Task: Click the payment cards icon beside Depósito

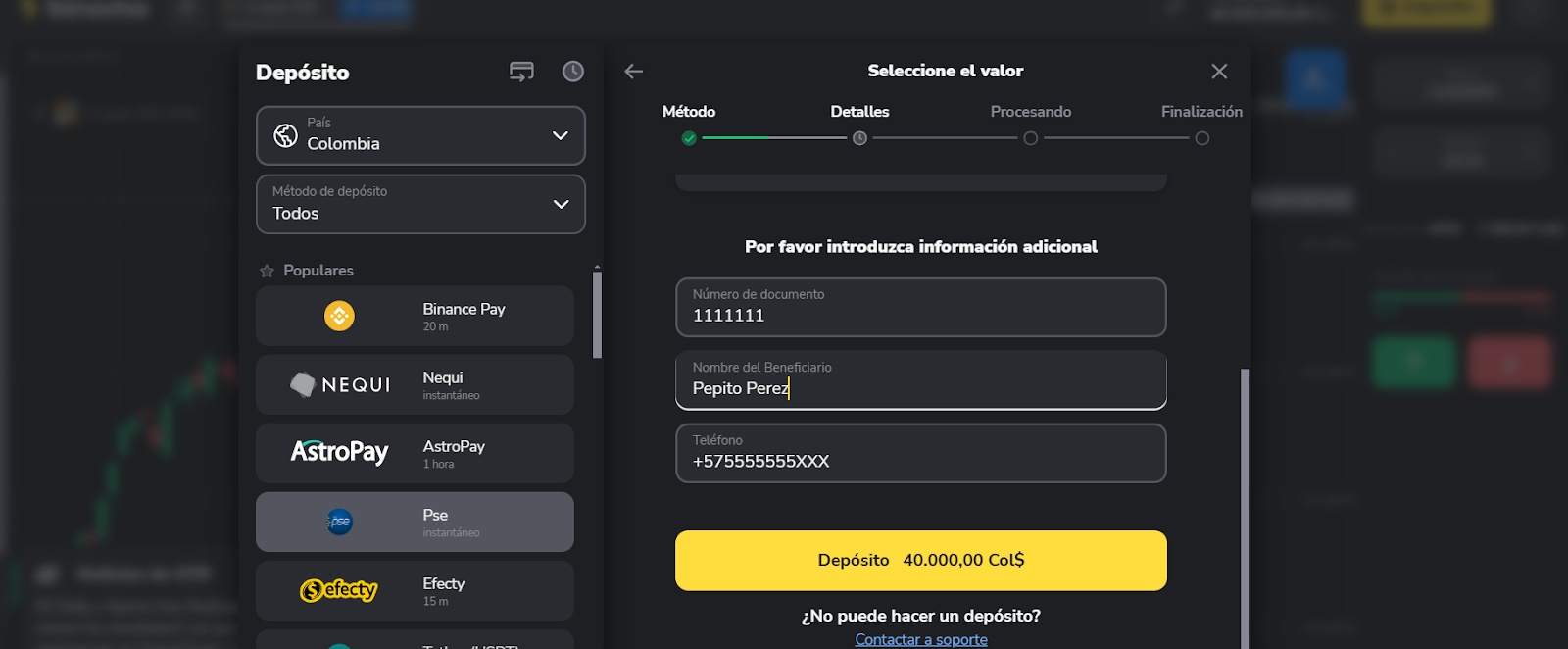Action: (x=521, y=72)
